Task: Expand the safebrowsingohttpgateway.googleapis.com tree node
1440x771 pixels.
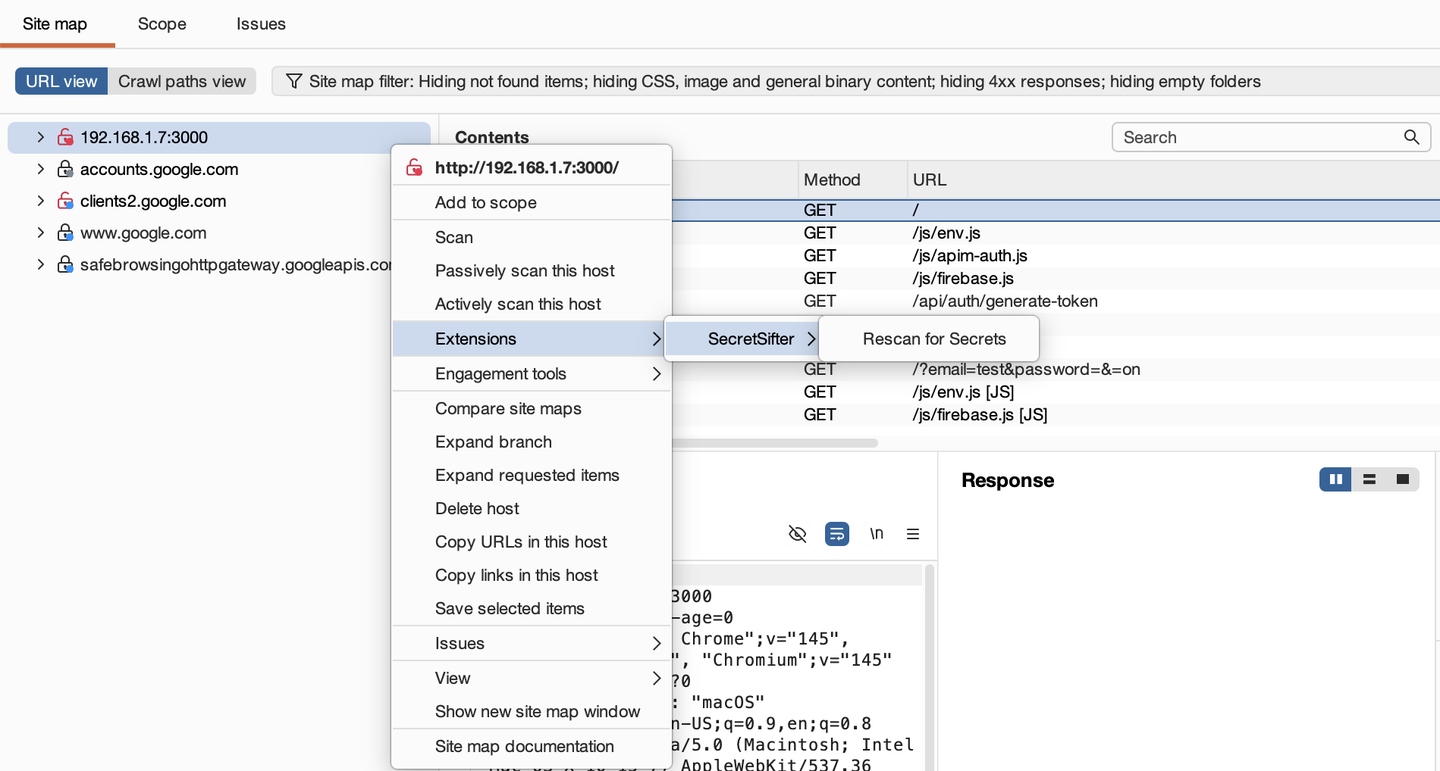Action: (x=40, y=265)
